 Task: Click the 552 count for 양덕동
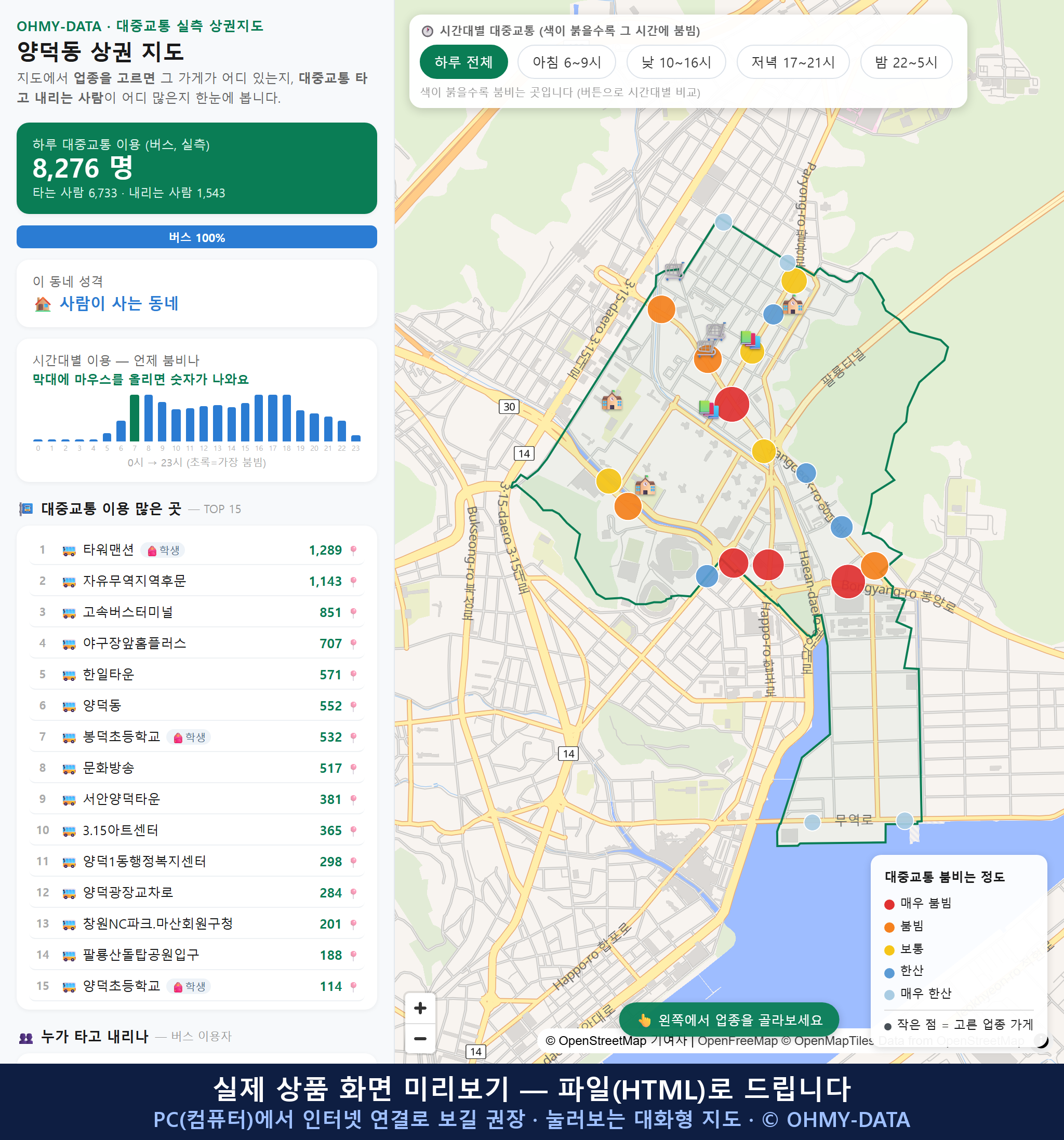[331, 706]
